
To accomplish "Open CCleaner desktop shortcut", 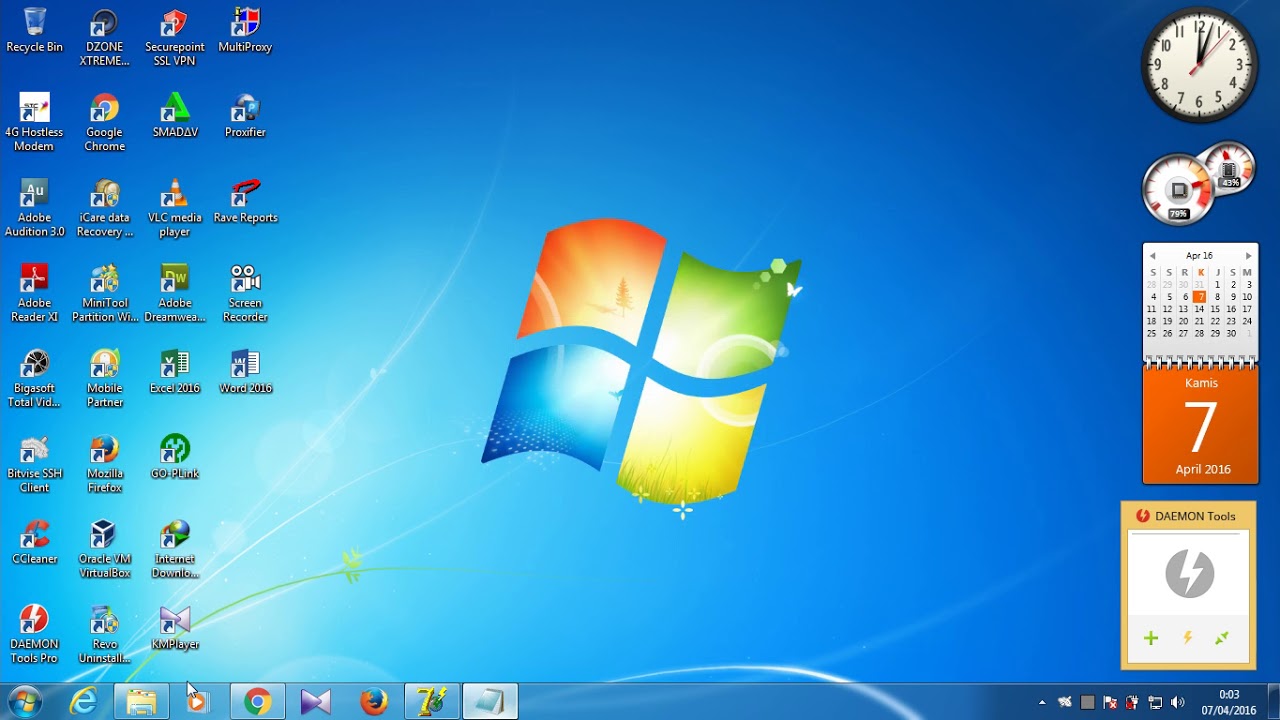I will [x=34, y=542].
